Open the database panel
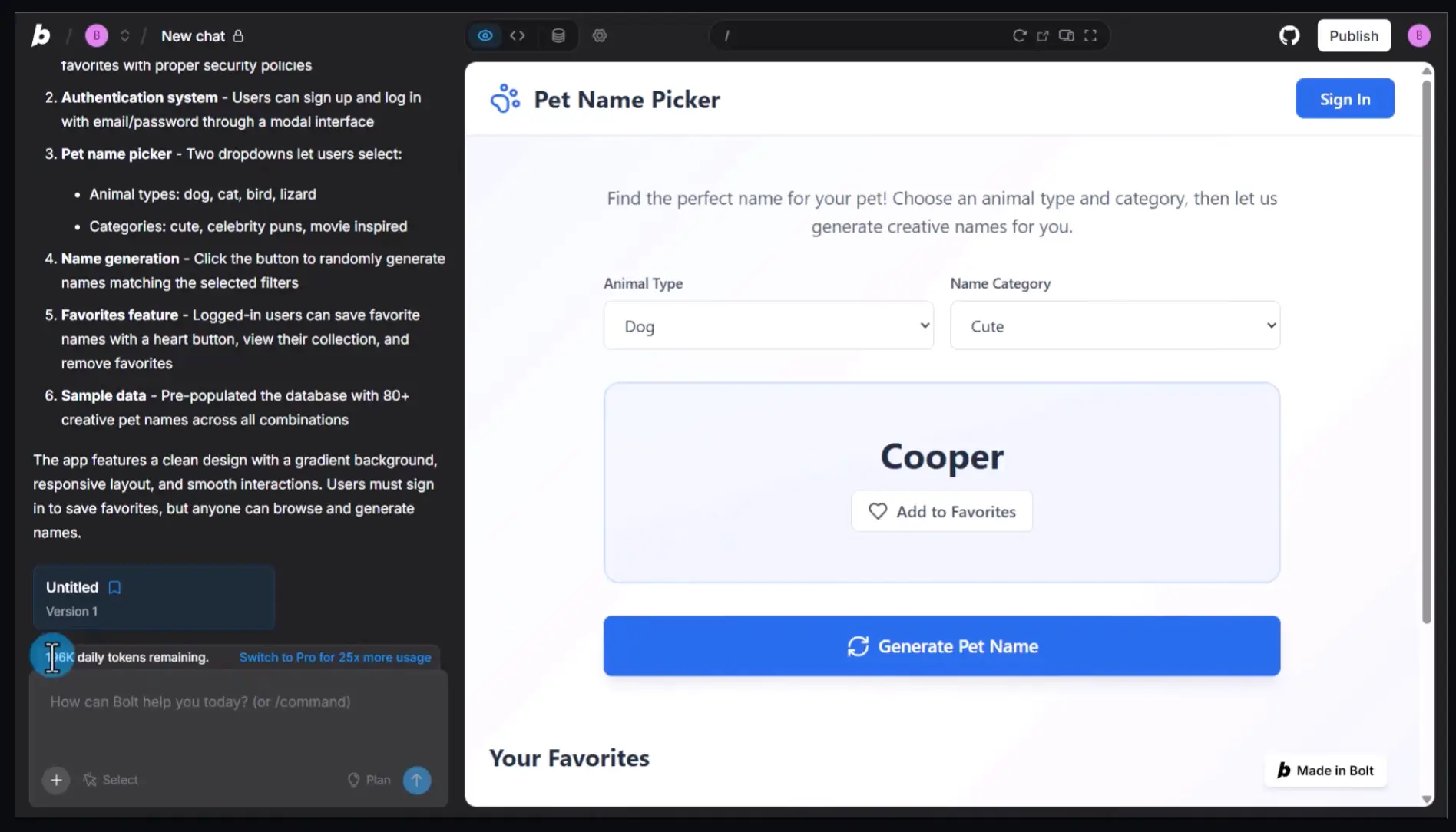This screenshot has width=1456, height=832. (558, 35)
